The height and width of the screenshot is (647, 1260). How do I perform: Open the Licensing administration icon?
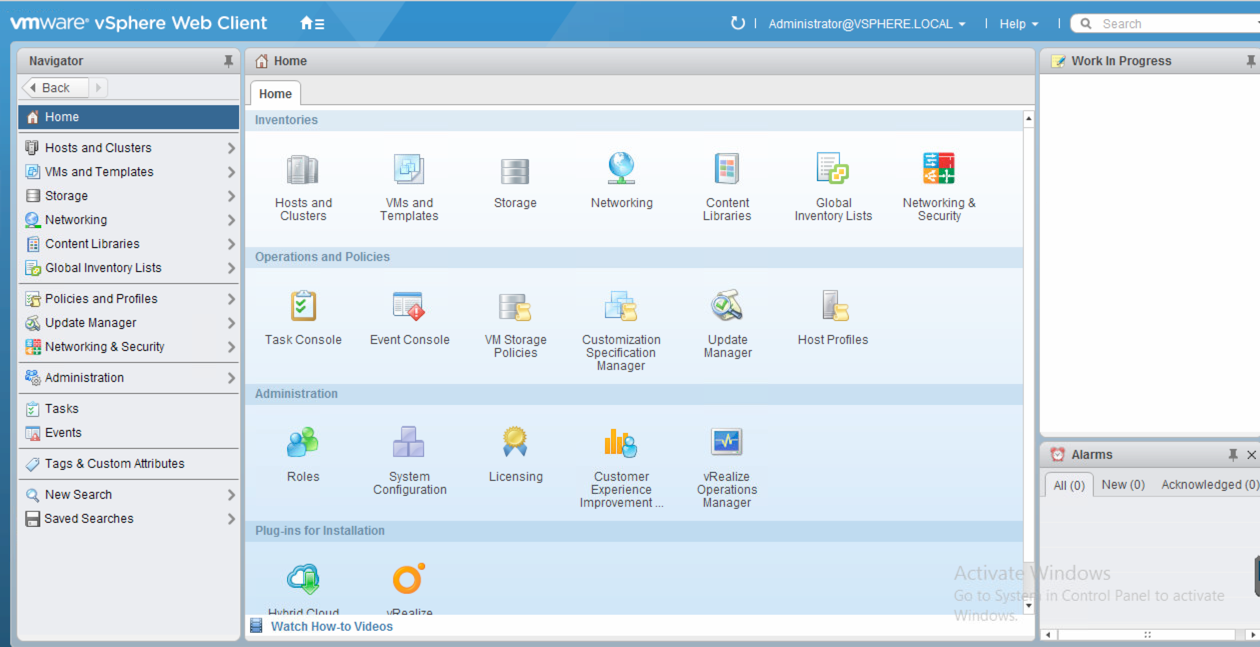click(515, 443)
